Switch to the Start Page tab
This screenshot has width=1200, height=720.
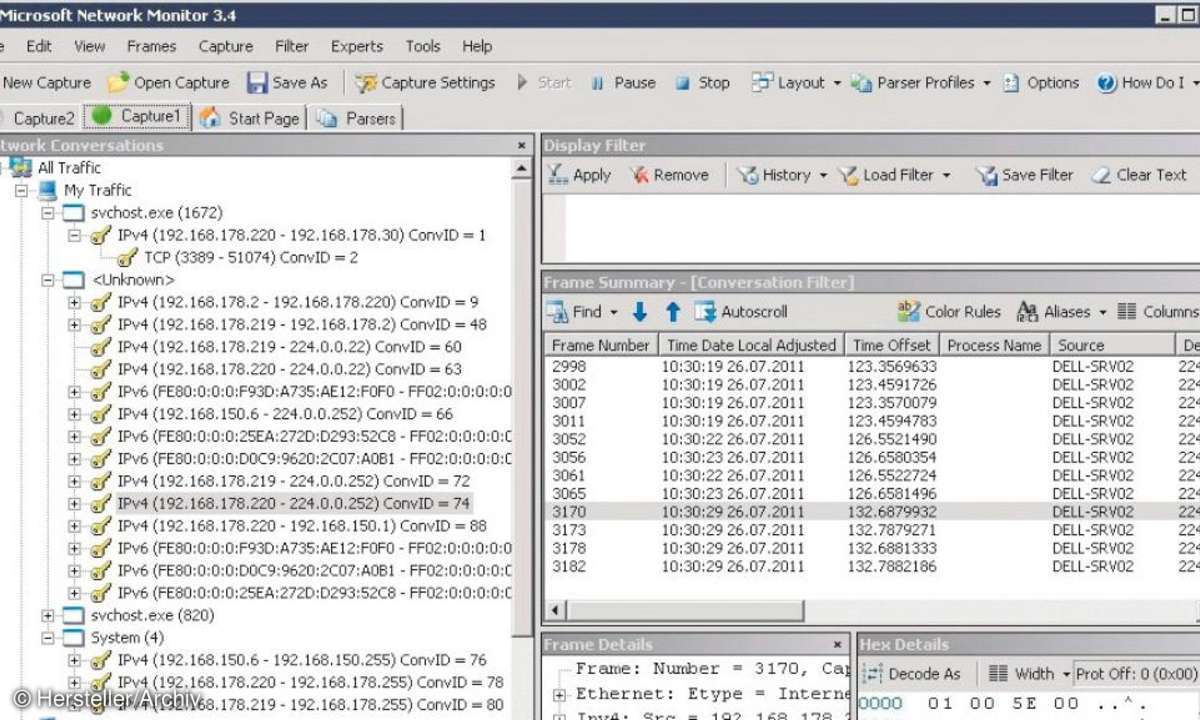coord(250,118)
